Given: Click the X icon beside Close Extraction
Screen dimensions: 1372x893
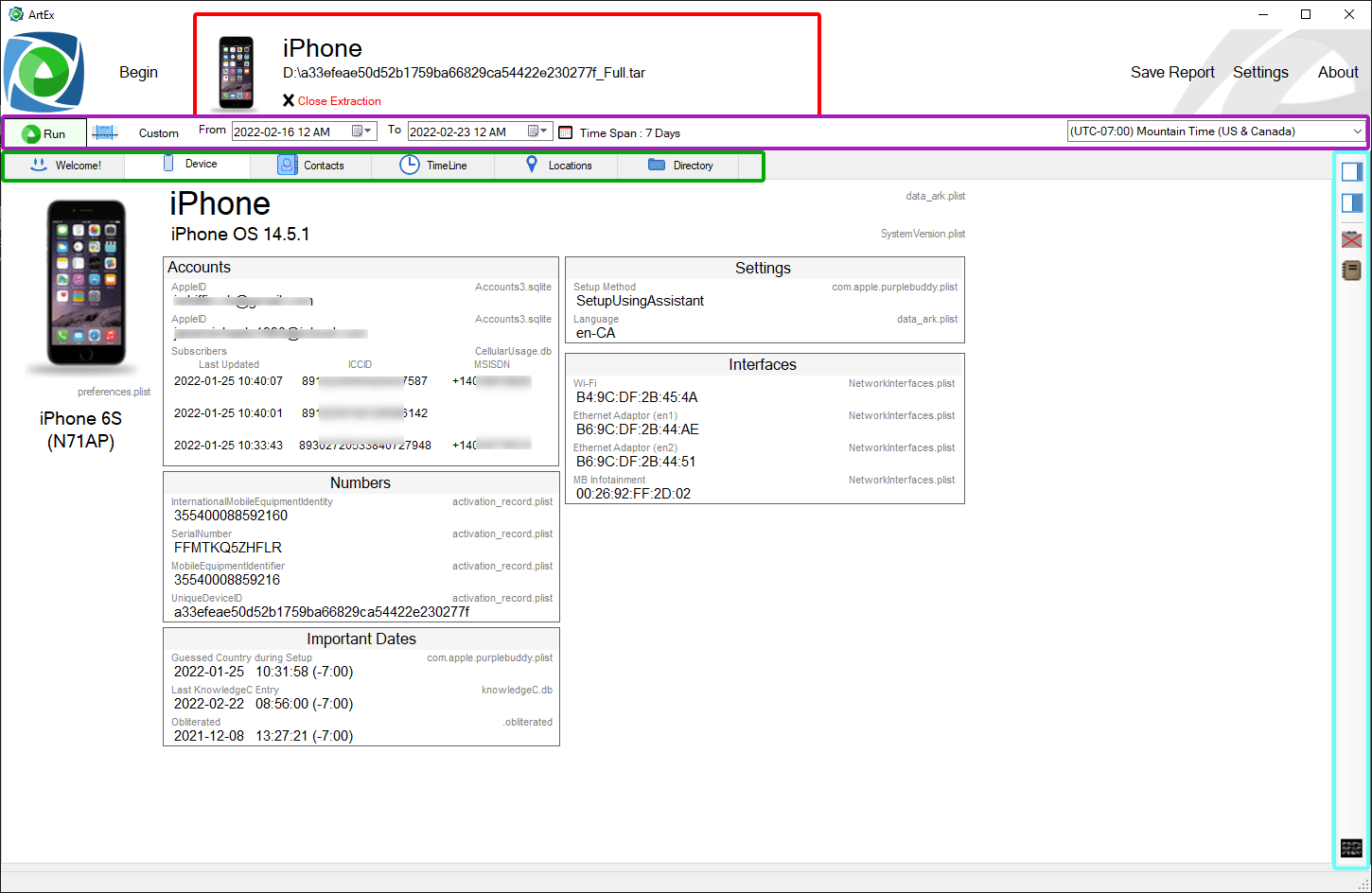Looking at the screenshot, I should click(x=289, y=101).
